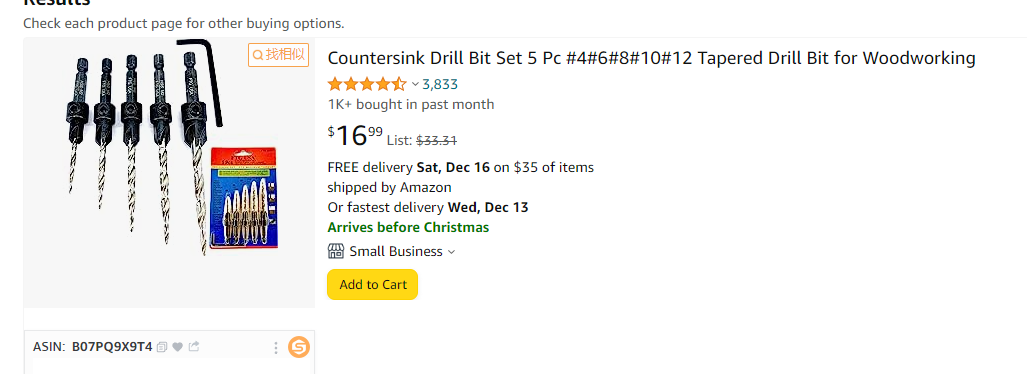The width and height of the screenshot is (1027, 374).
Task: Click Arrives before Christmas text
Action: (408, 227)
